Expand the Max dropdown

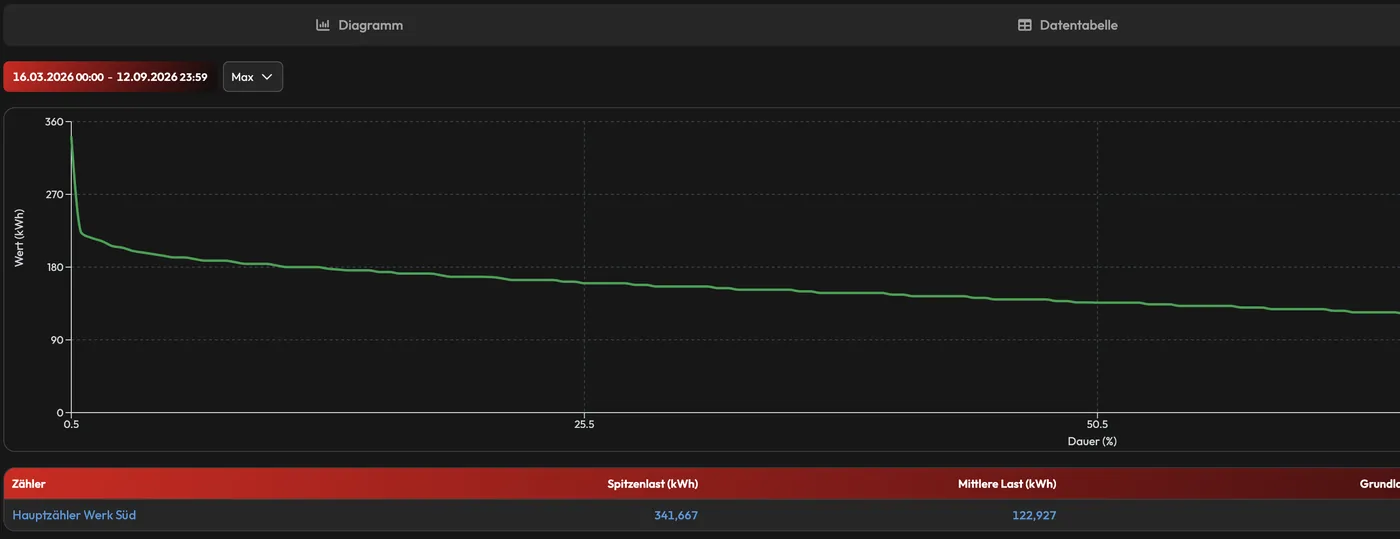pyautogui.click(x=253, y=77)
